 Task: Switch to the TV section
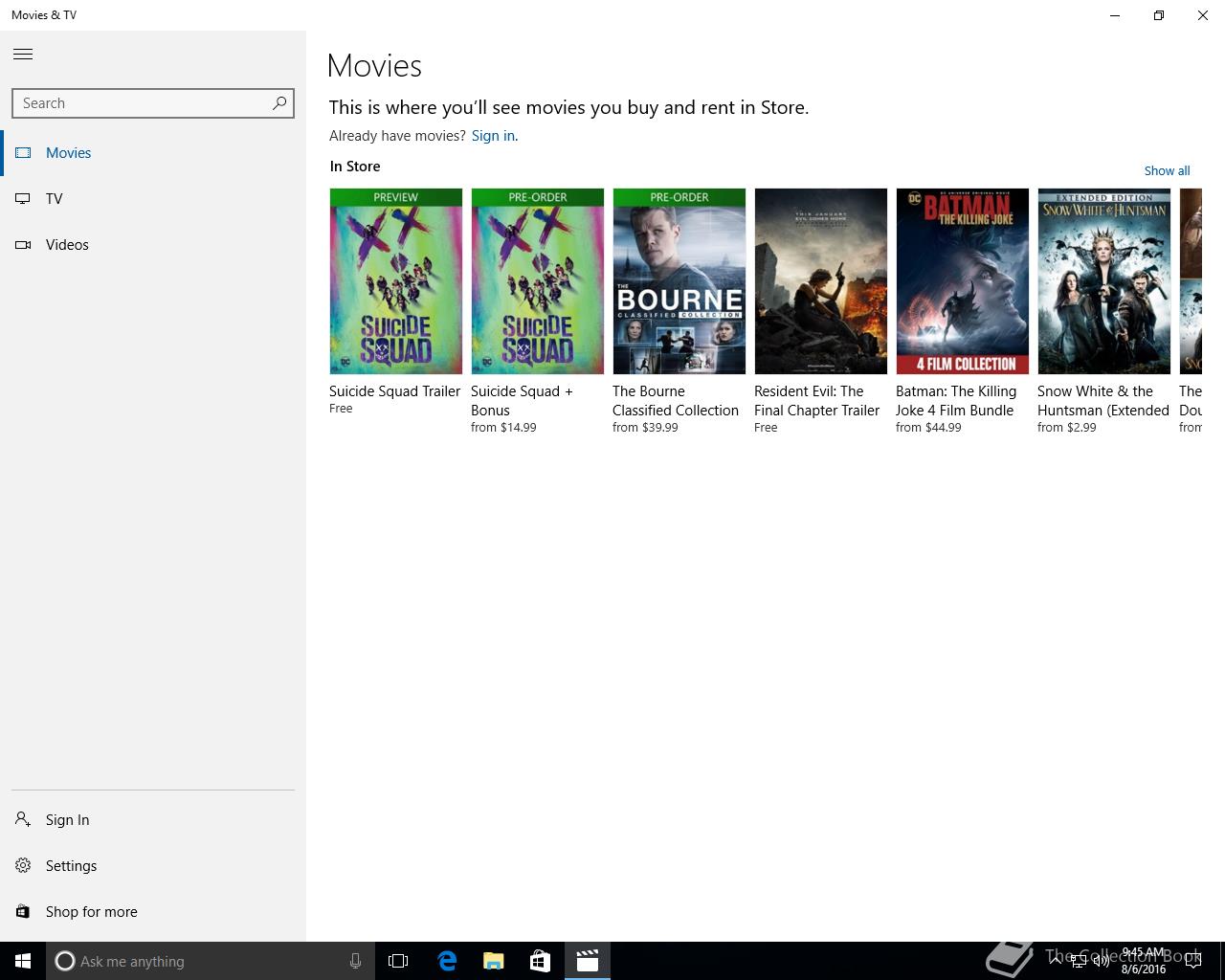point(55,199)
